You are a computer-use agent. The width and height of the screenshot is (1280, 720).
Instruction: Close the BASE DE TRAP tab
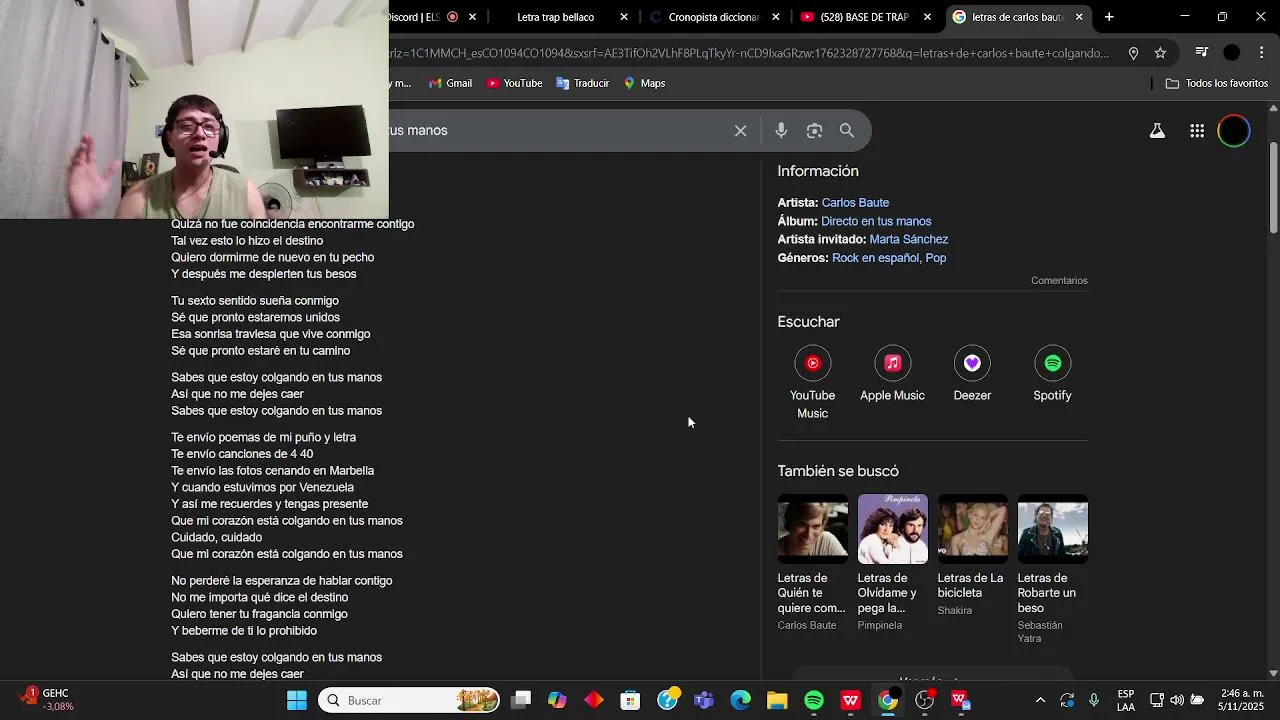927,17
